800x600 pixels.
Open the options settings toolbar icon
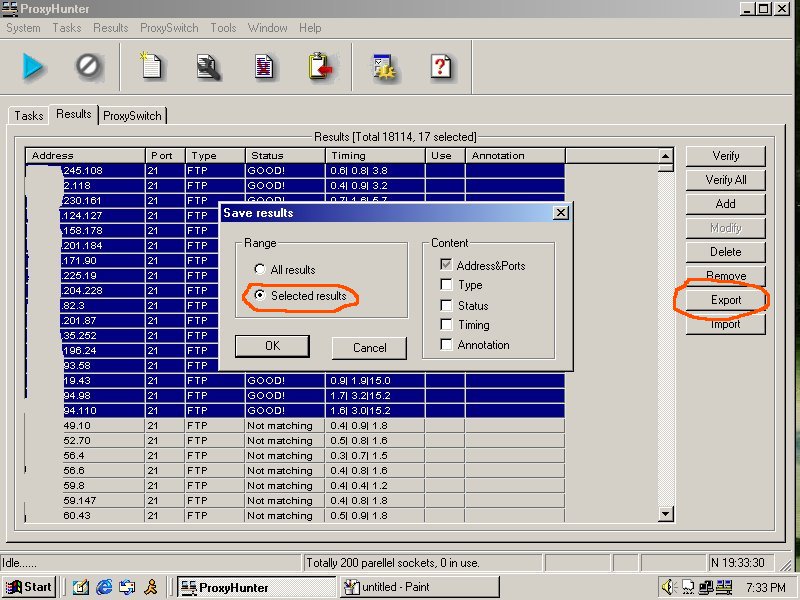pyautogui.click(x=385, y=67)
